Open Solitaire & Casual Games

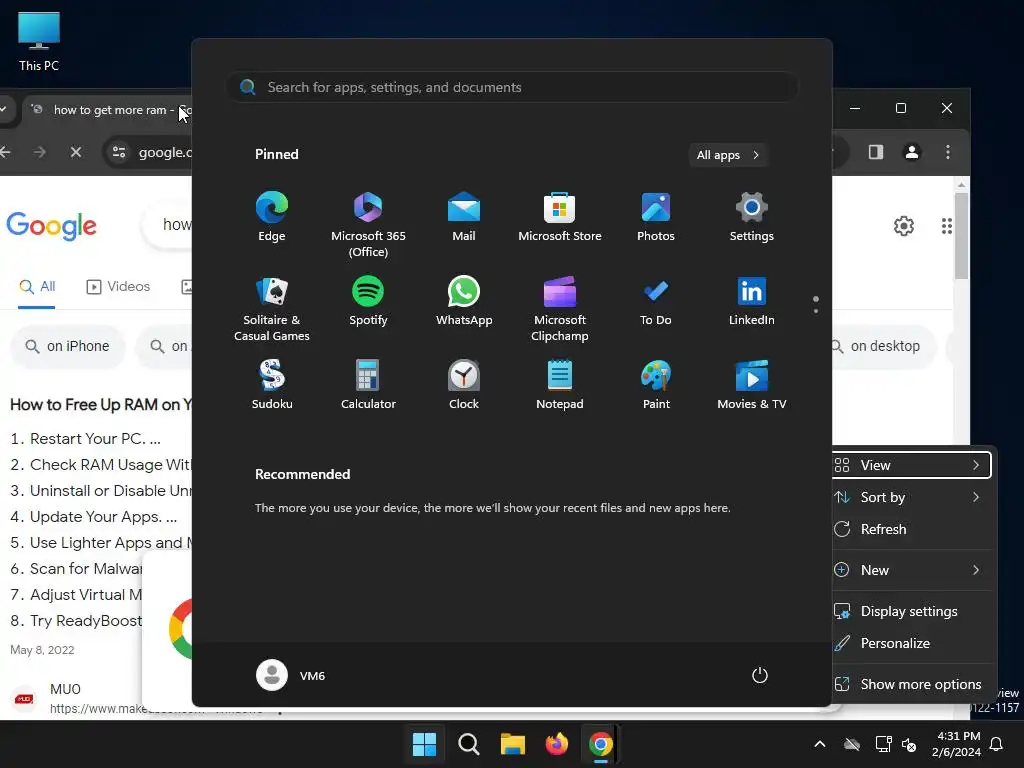pos(272,309)
